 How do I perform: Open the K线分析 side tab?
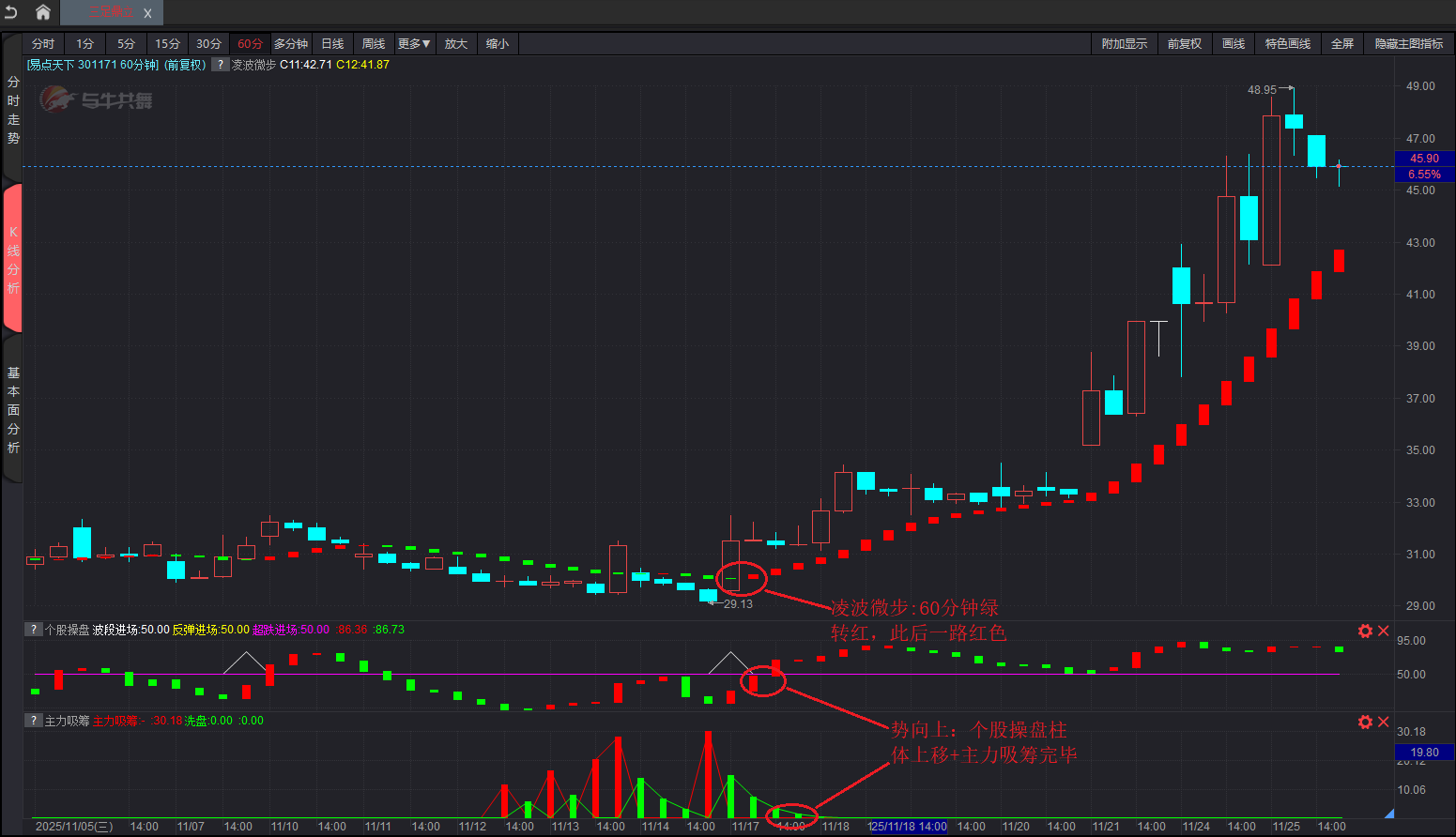click(x=13, y=259)
